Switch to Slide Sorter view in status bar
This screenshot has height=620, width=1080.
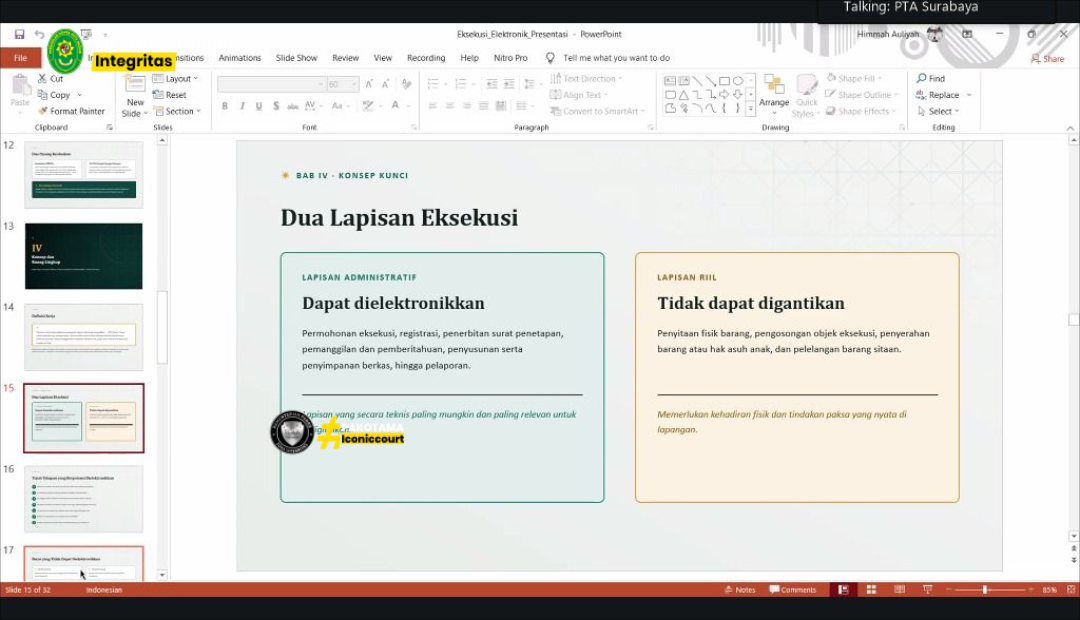point(871,590)
